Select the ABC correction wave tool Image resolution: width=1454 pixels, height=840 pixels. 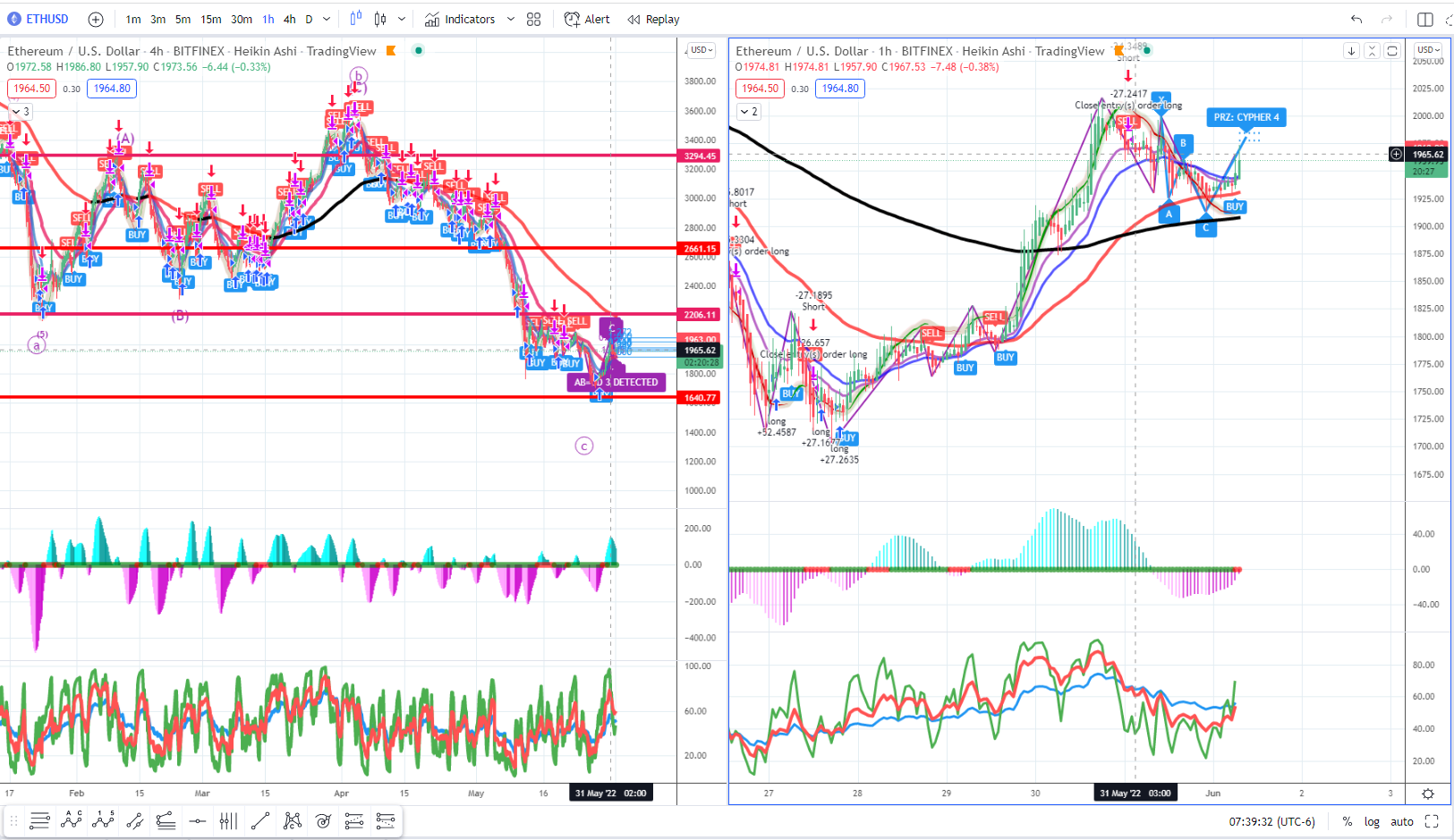point(72,820)
